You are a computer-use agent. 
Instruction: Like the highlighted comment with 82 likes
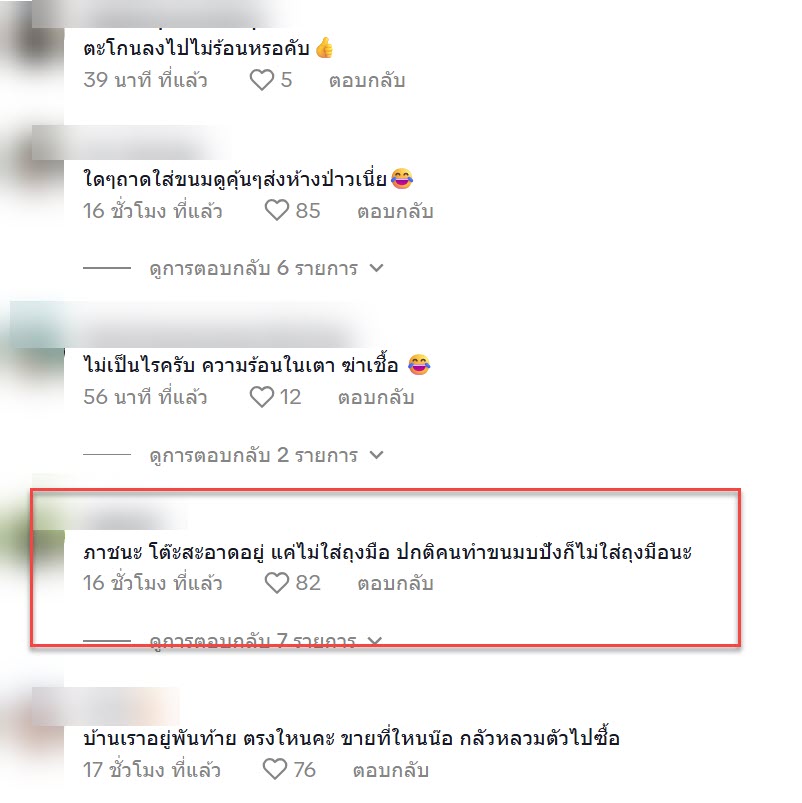(x=277, y=583)
